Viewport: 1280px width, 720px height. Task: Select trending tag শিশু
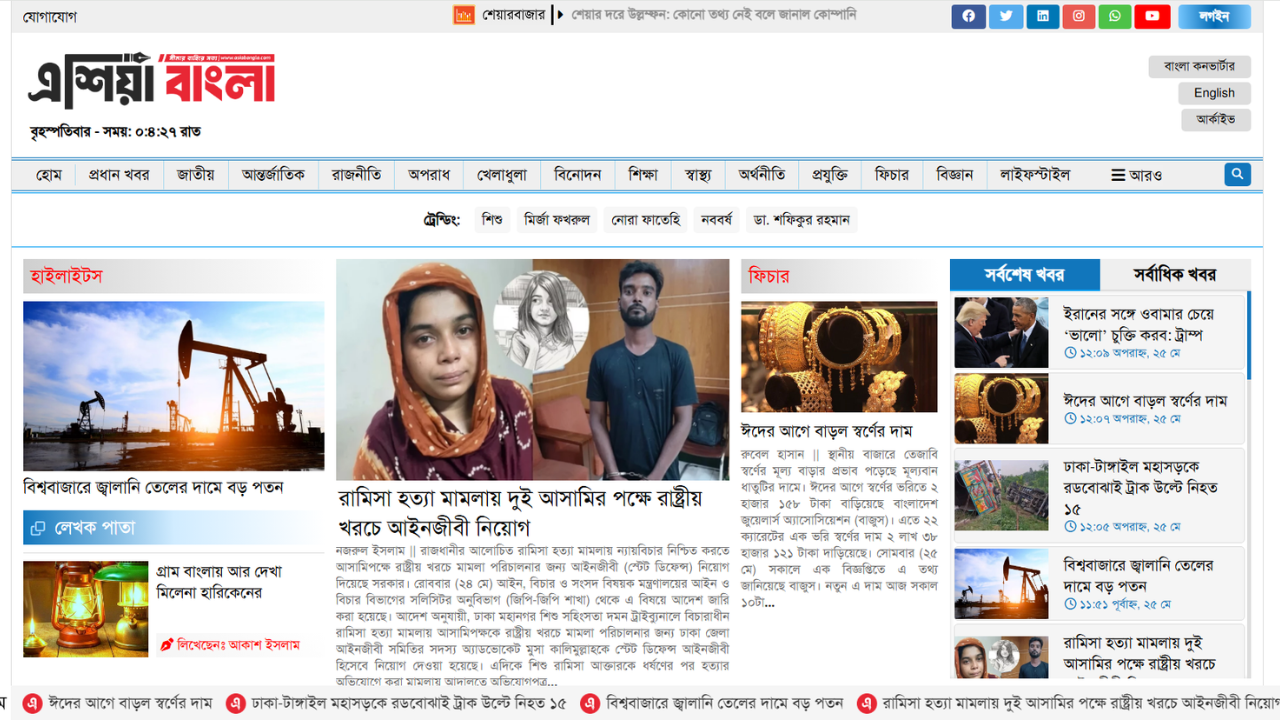point(492,220)
